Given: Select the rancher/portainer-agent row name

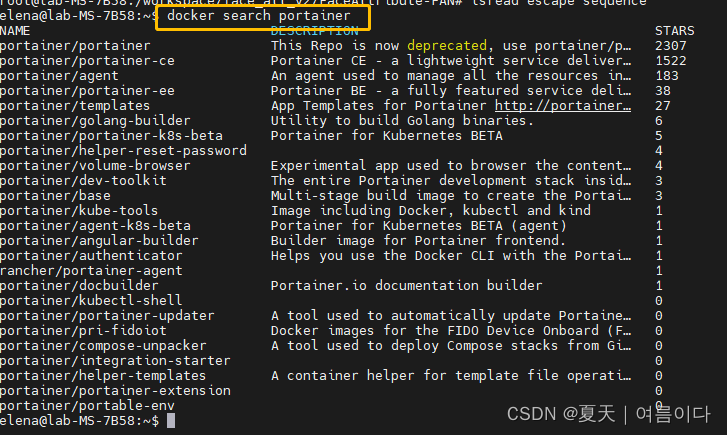Looking at the screenshot, I should (91, 271).
